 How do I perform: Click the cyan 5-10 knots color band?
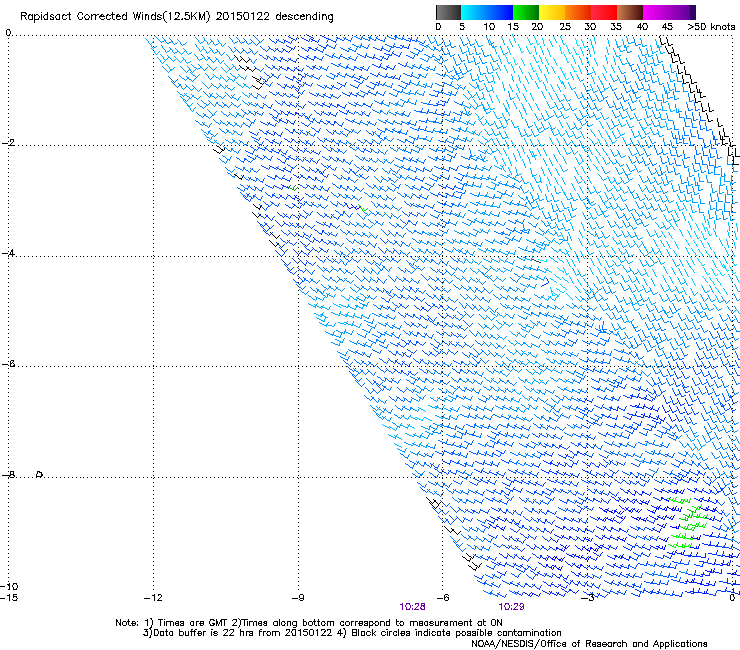tap(474, 12)
